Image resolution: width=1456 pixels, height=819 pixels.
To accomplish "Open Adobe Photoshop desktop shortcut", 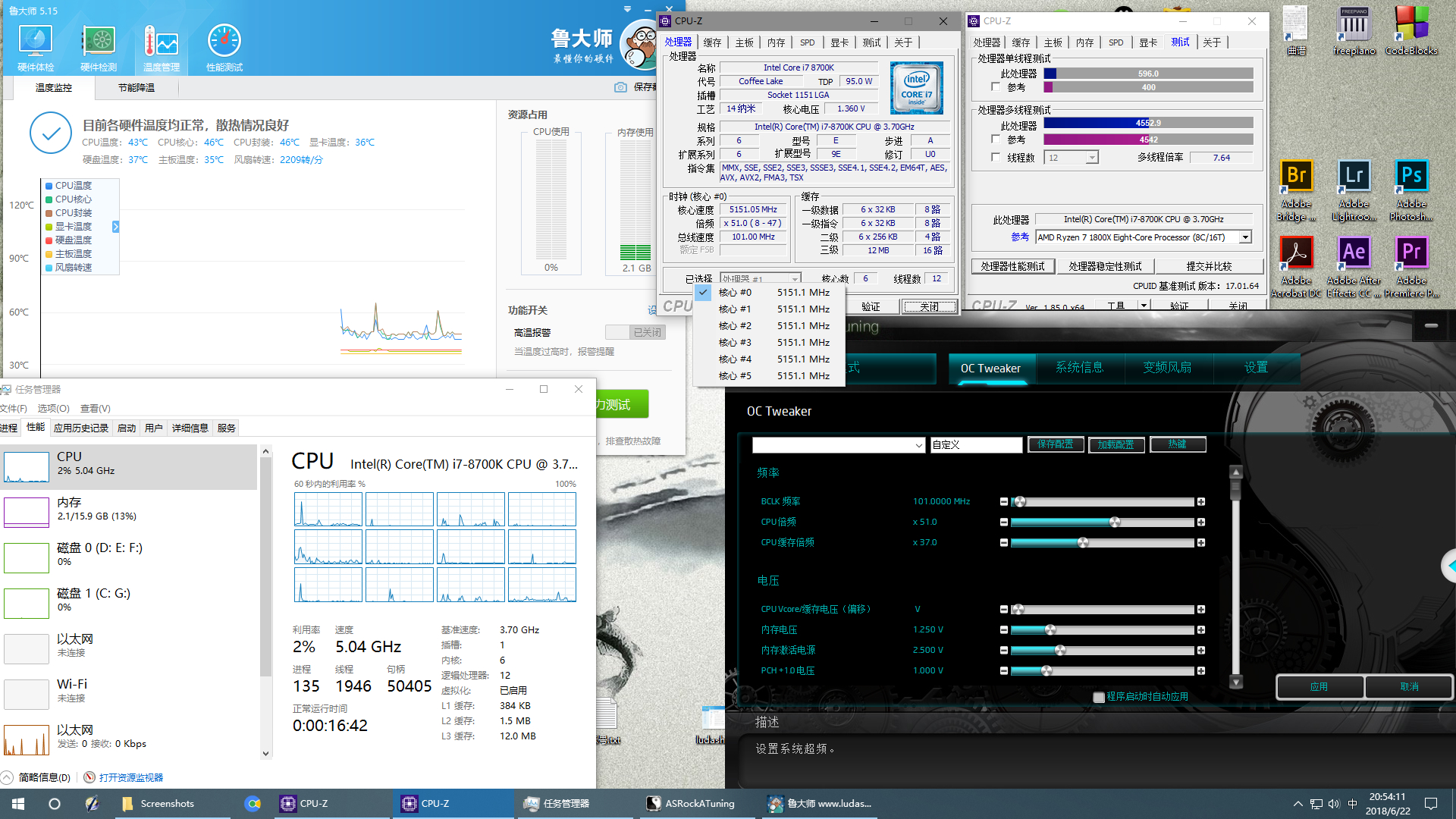I will coord(1411,190).
